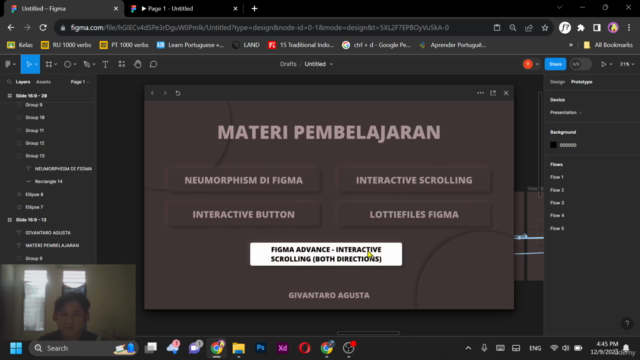The image size is (640, 360).
Task: Open the Figma main menu icon
Action: [x=8, y=64]
